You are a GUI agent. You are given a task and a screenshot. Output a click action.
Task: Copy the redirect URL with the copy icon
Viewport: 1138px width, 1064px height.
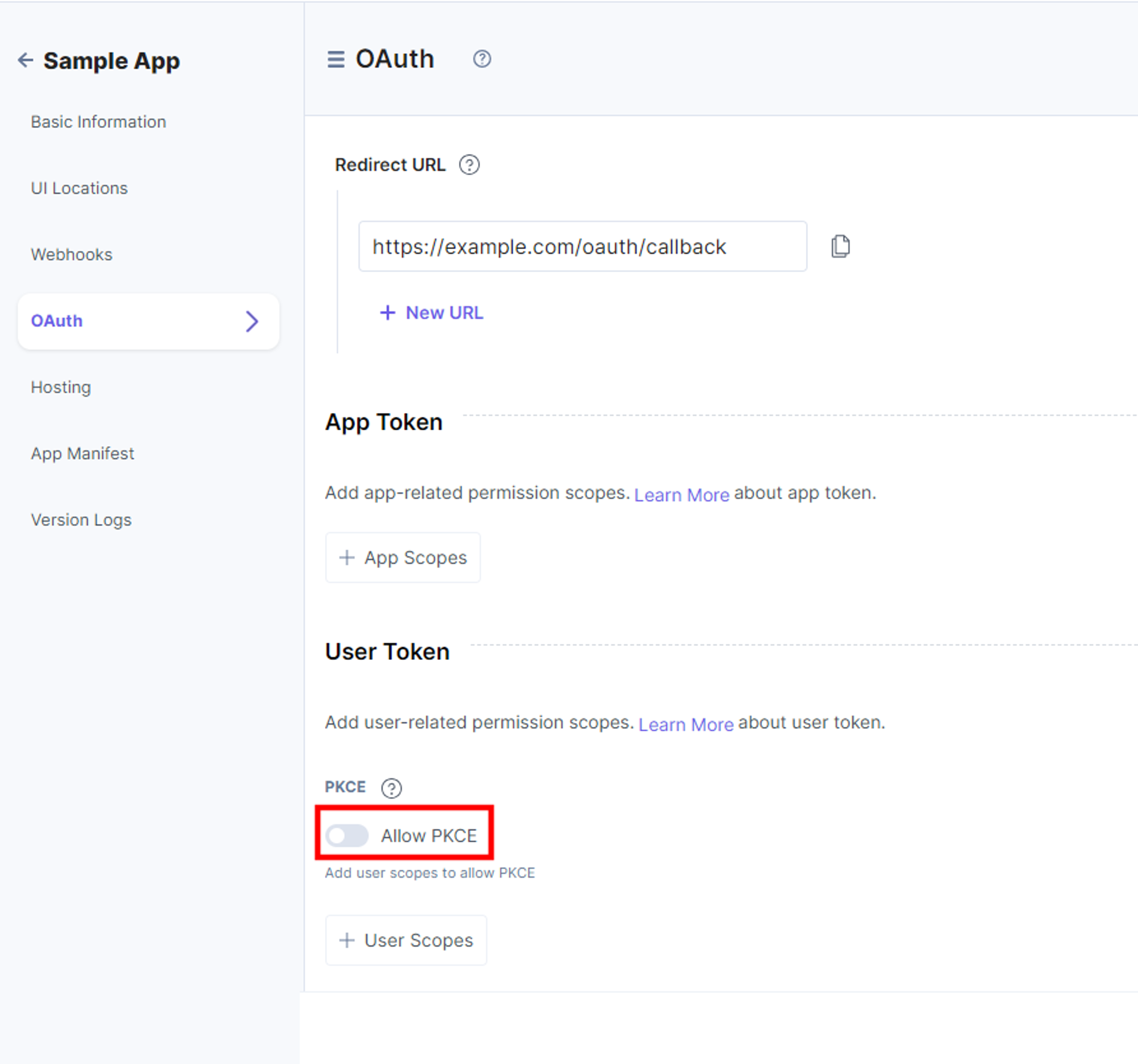(840, 246)
